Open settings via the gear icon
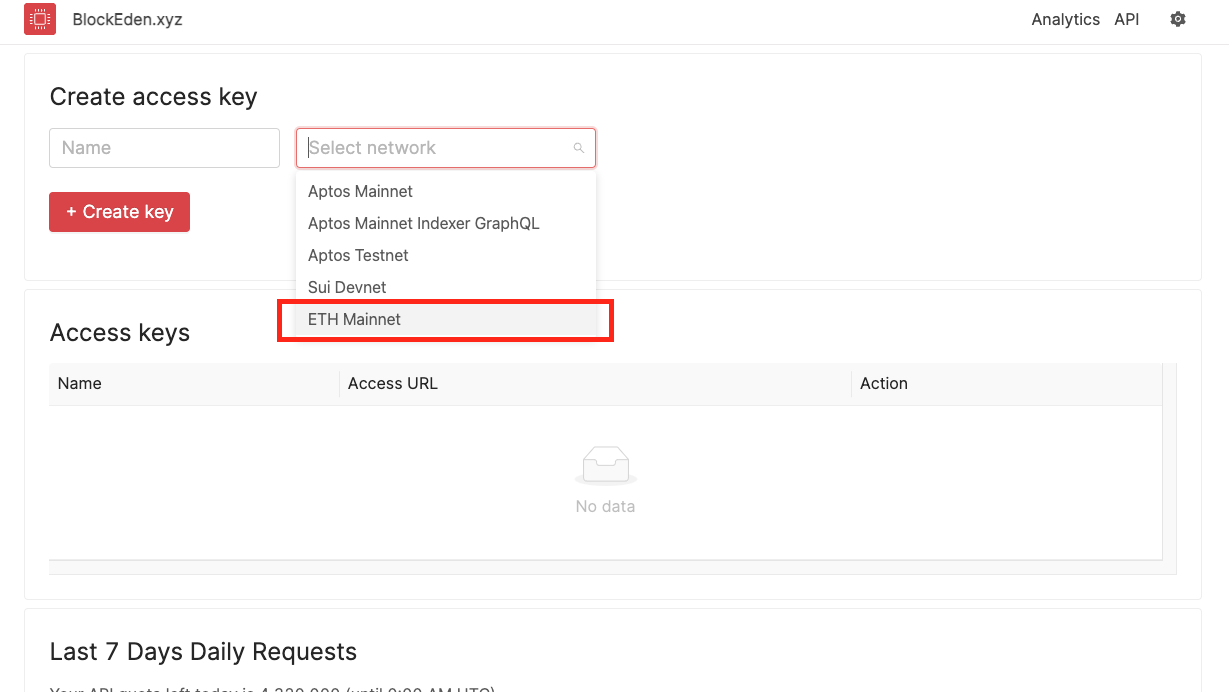1229x692 pixels. coord(1178,19)
